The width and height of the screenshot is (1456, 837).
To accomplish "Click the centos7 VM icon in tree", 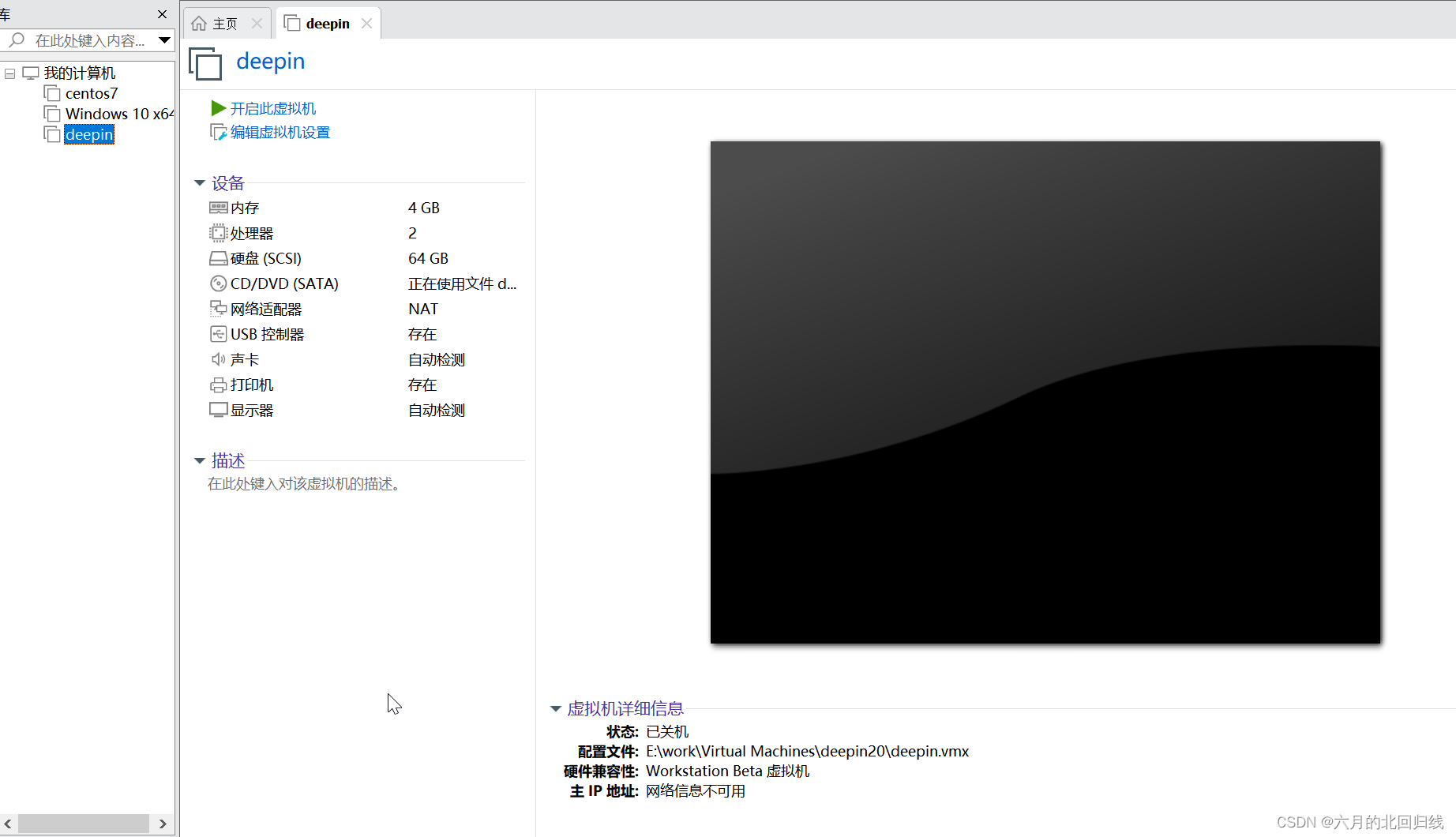I will tap(52, 93).
